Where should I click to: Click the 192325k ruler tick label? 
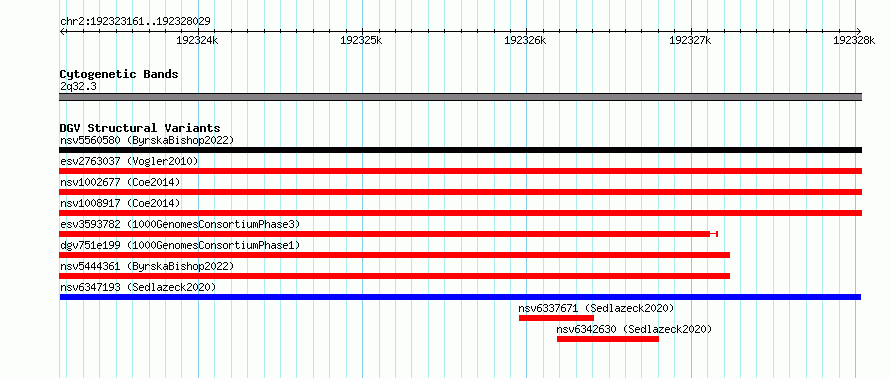(x=362, y=40)
